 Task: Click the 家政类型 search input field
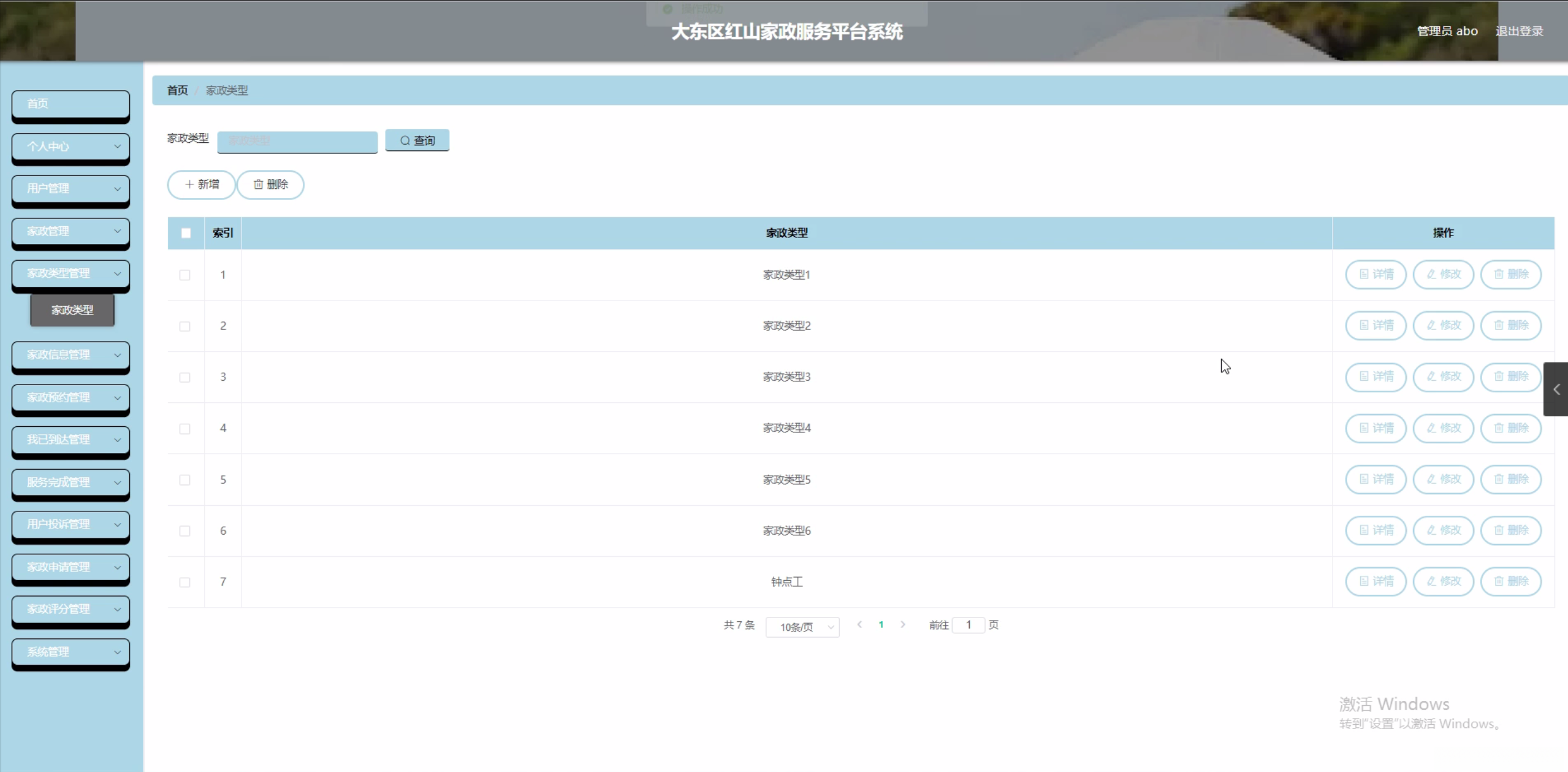coord(297,141)
